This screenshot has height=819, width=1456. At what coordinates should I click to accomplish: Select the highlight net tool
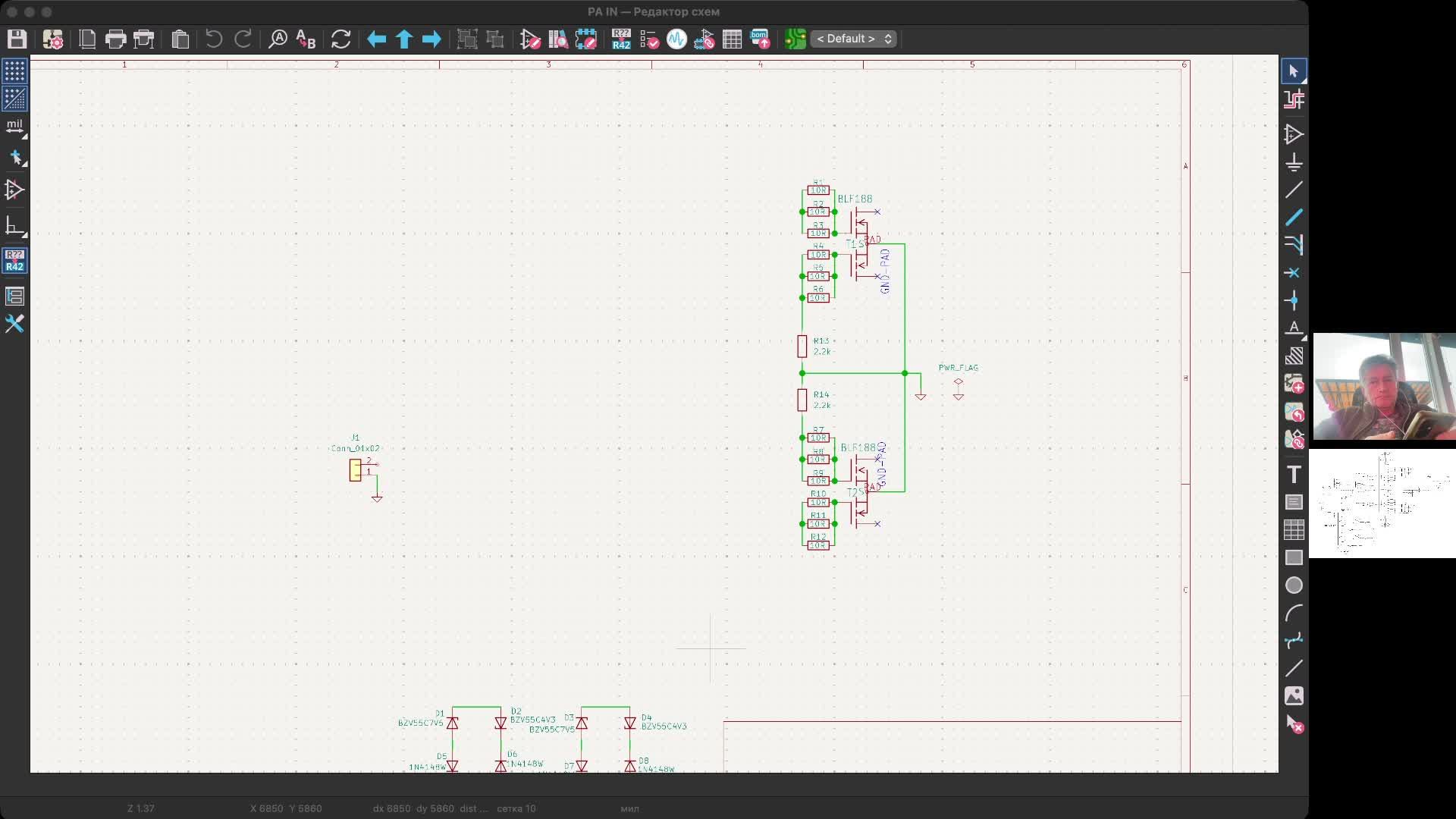(x=1295, y=99)
